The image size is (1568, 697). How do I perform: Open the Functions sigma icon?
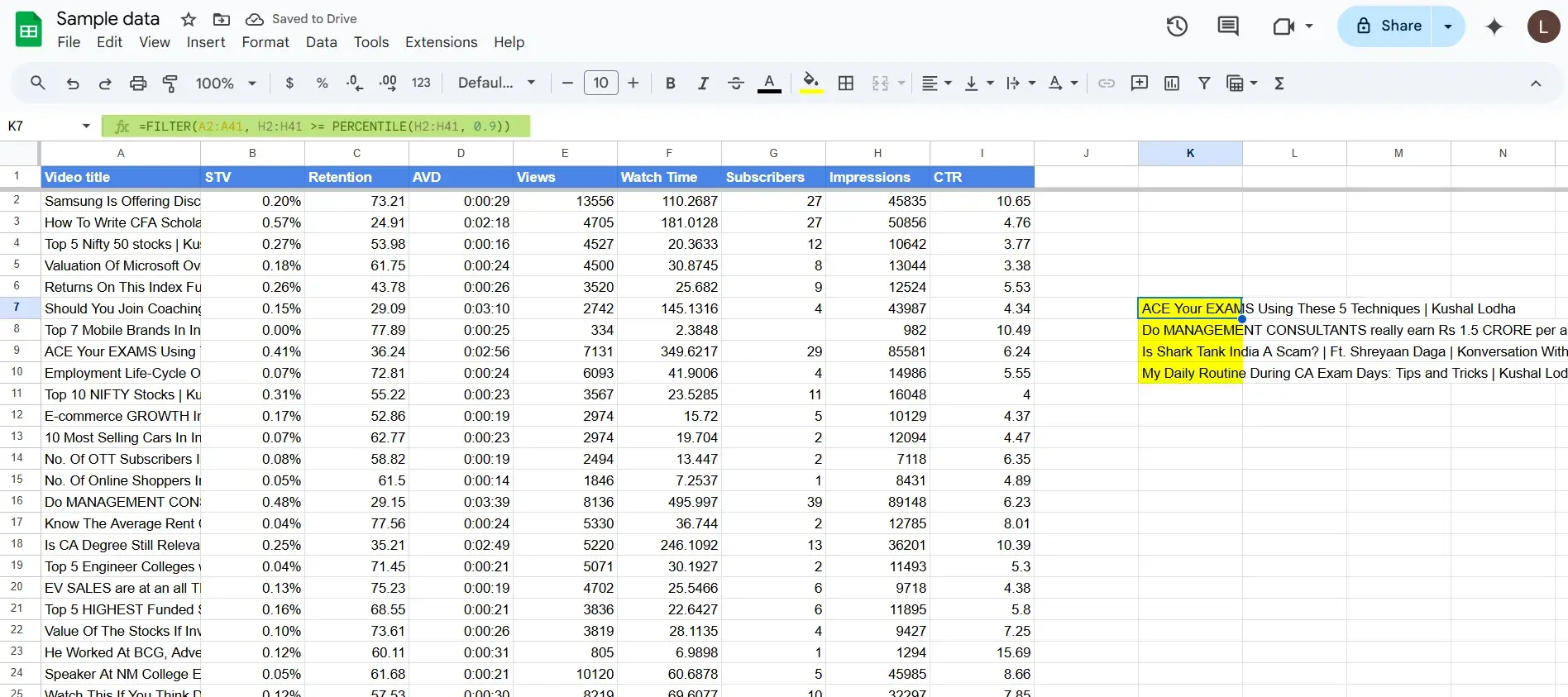[x=1279, y=84]
